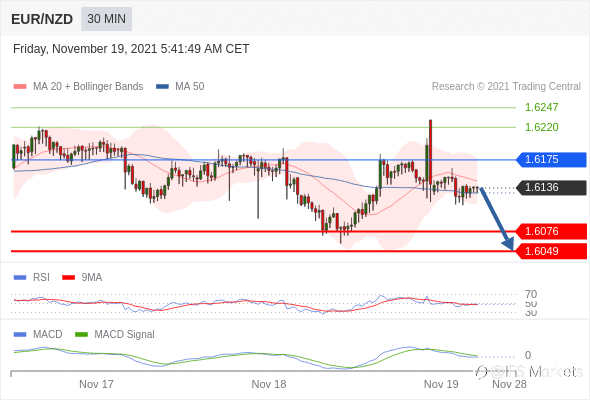Select the EUR/NZD pair title

coord(42,19)
